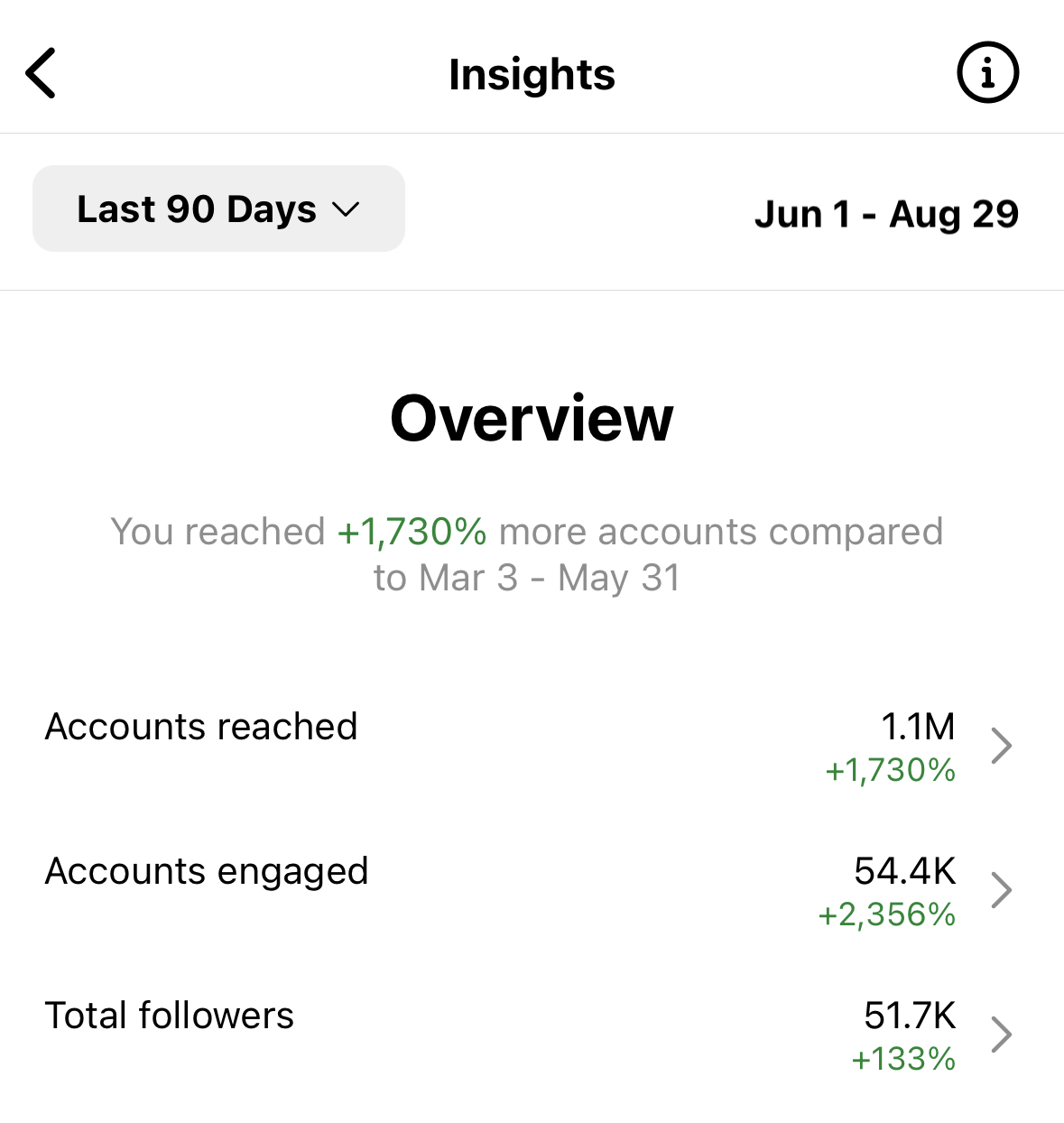Click the Overview heading
The image size is (1064, 1123).
532,419
